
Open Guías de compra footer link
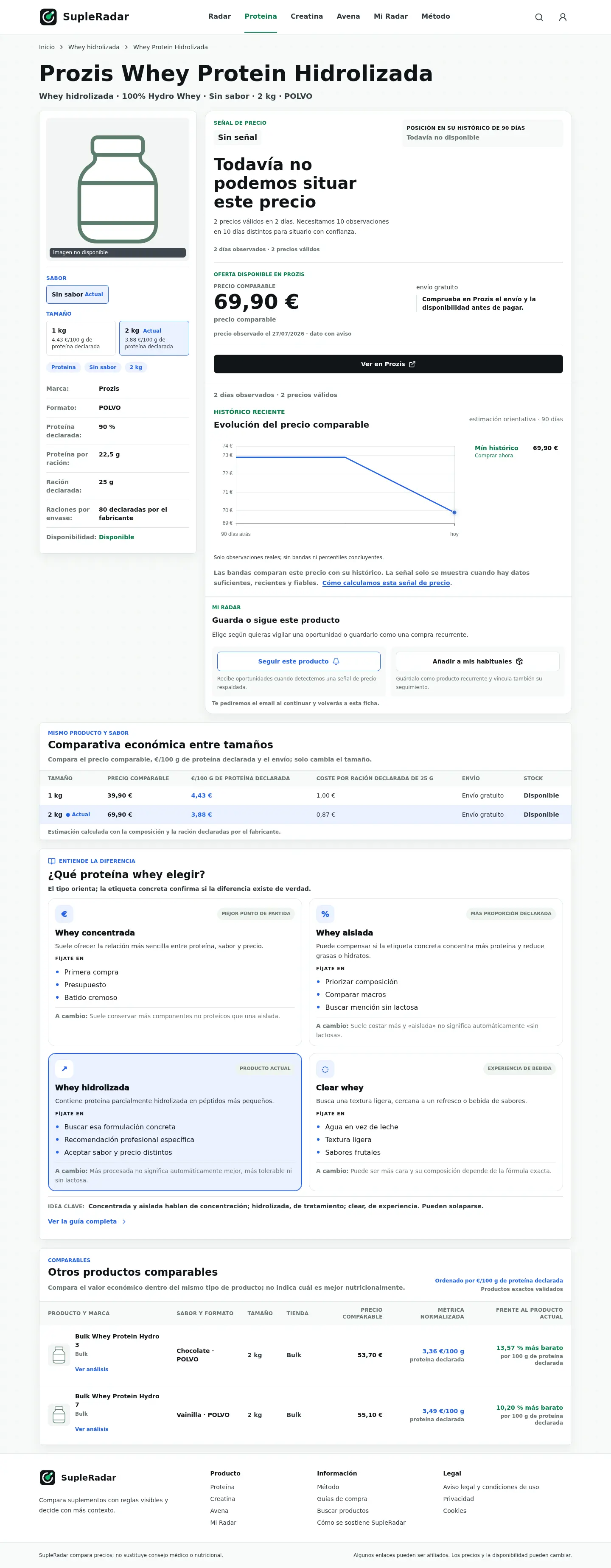coord(342,1498)
